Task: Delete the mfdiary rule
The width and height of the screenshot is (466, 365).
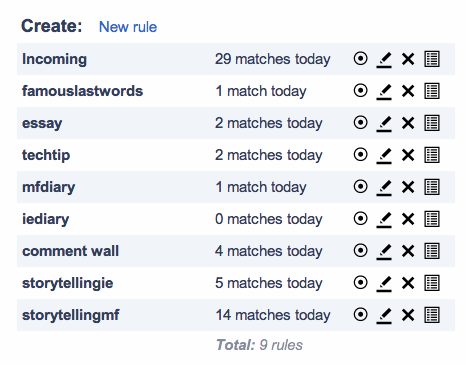Action: 408,187
